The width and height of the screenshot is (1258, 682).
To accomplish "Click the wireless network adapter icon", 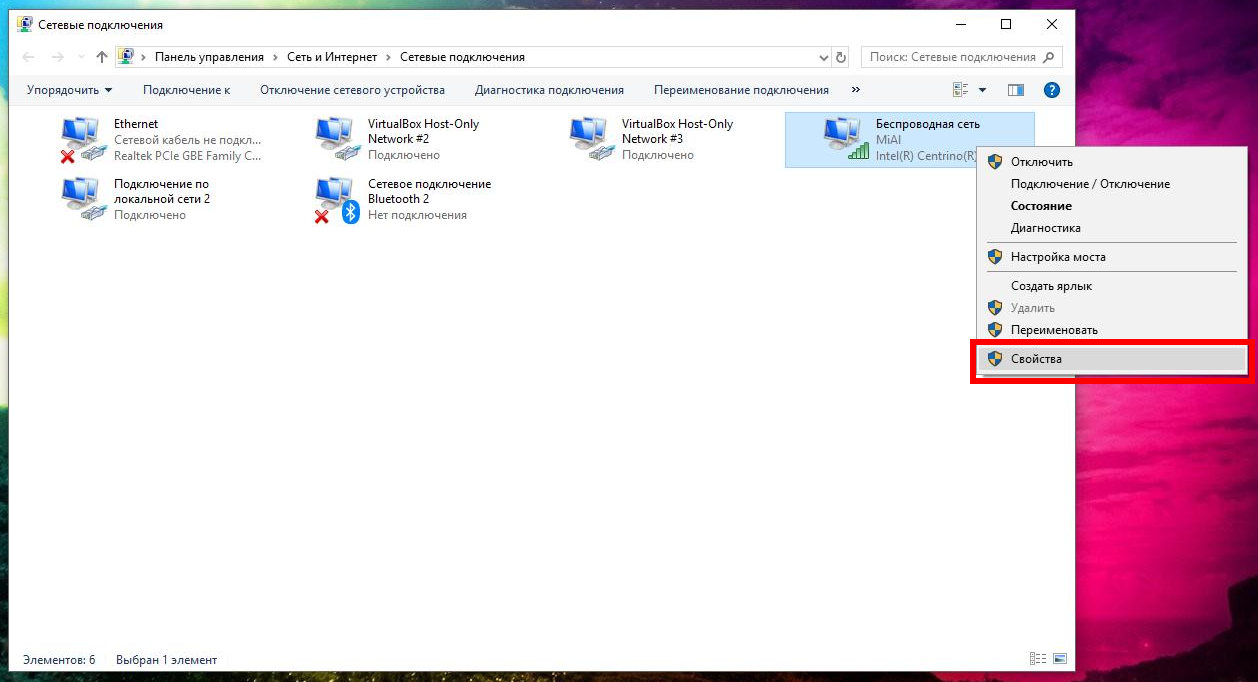I will (x=844, y=139).
